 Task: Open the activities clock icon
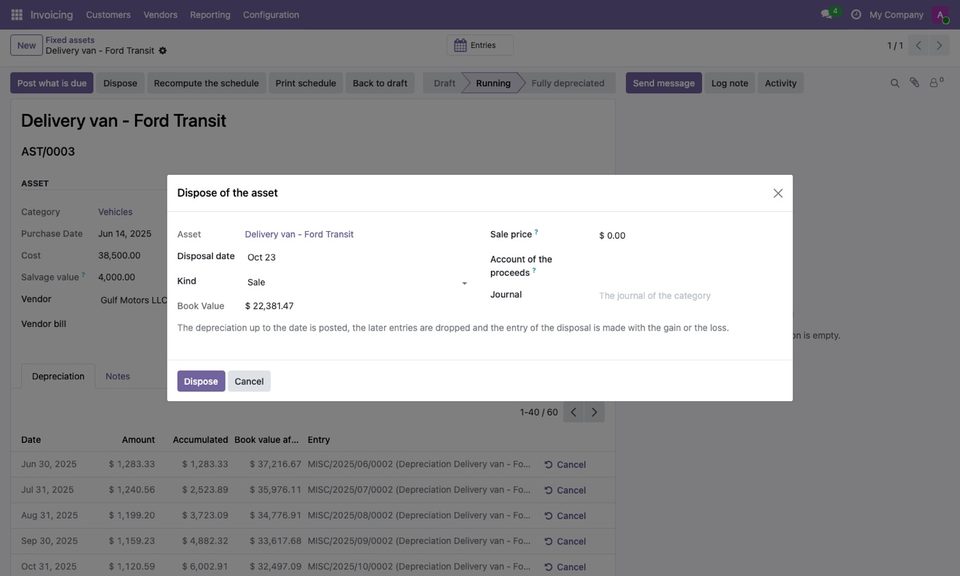[856, 15]
